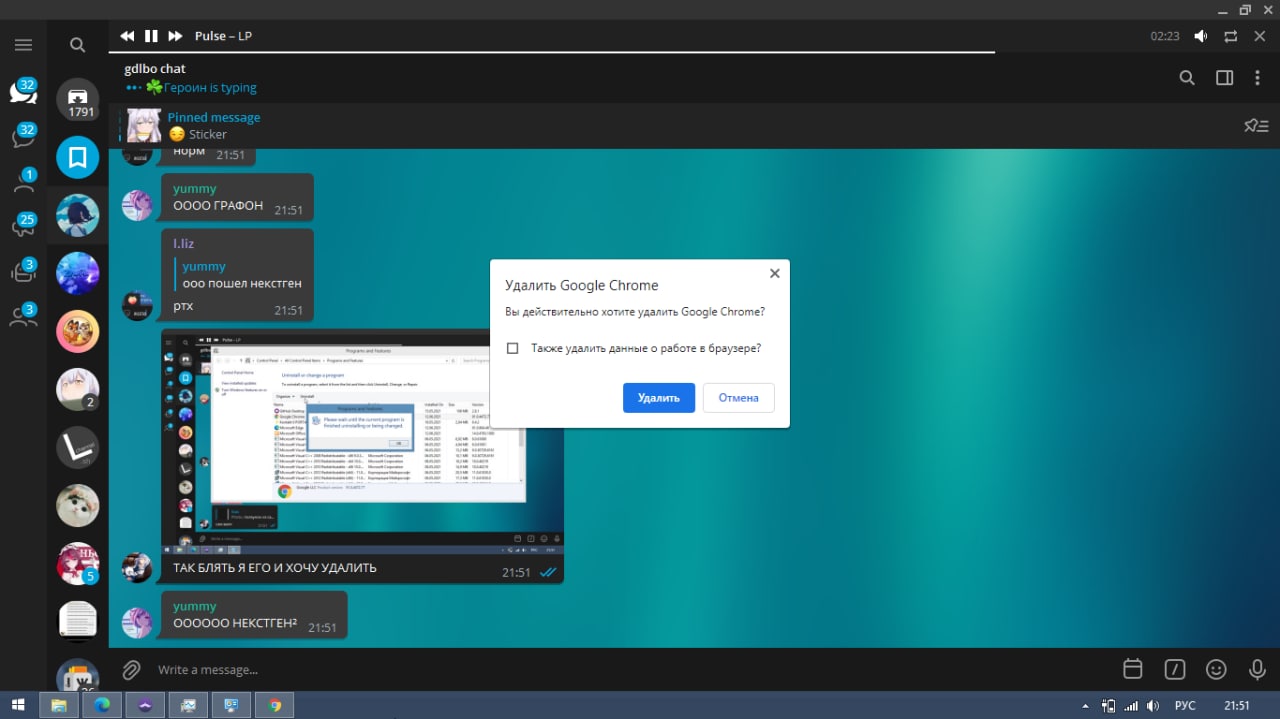Select the ОООО ГРАФОН message
This screenshot has width=1280, height=719.
[237, 197]
